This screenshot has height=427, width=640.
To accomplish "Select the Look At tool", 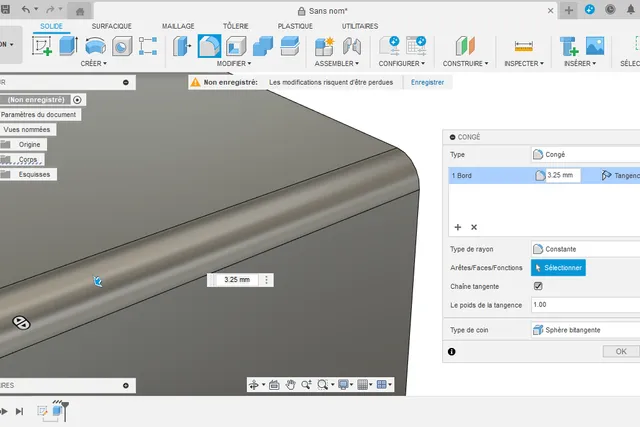I will coord(274,385).
